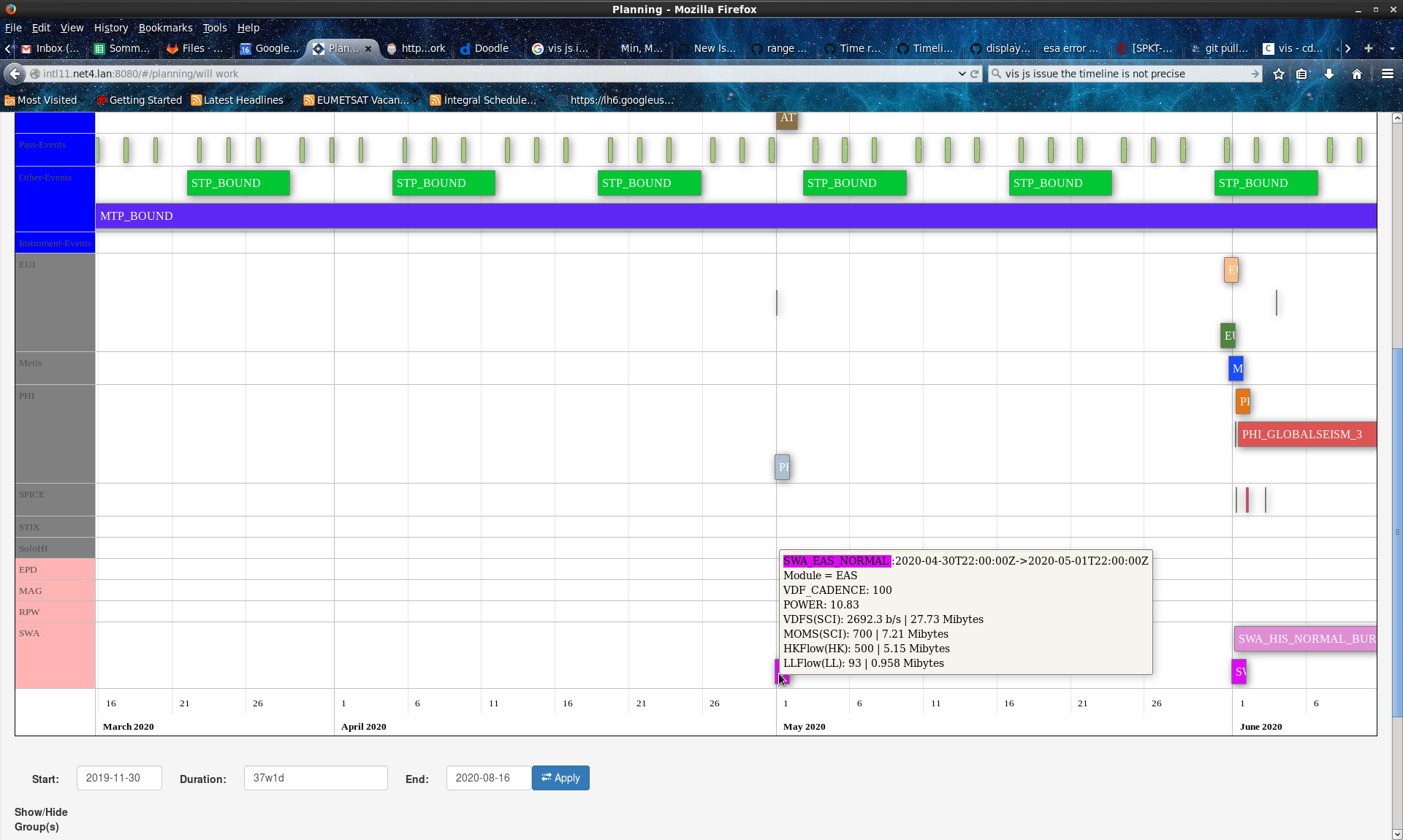Open the list all tabs dropdown
Viewport: 1403px width, 840px height.
1392,48
